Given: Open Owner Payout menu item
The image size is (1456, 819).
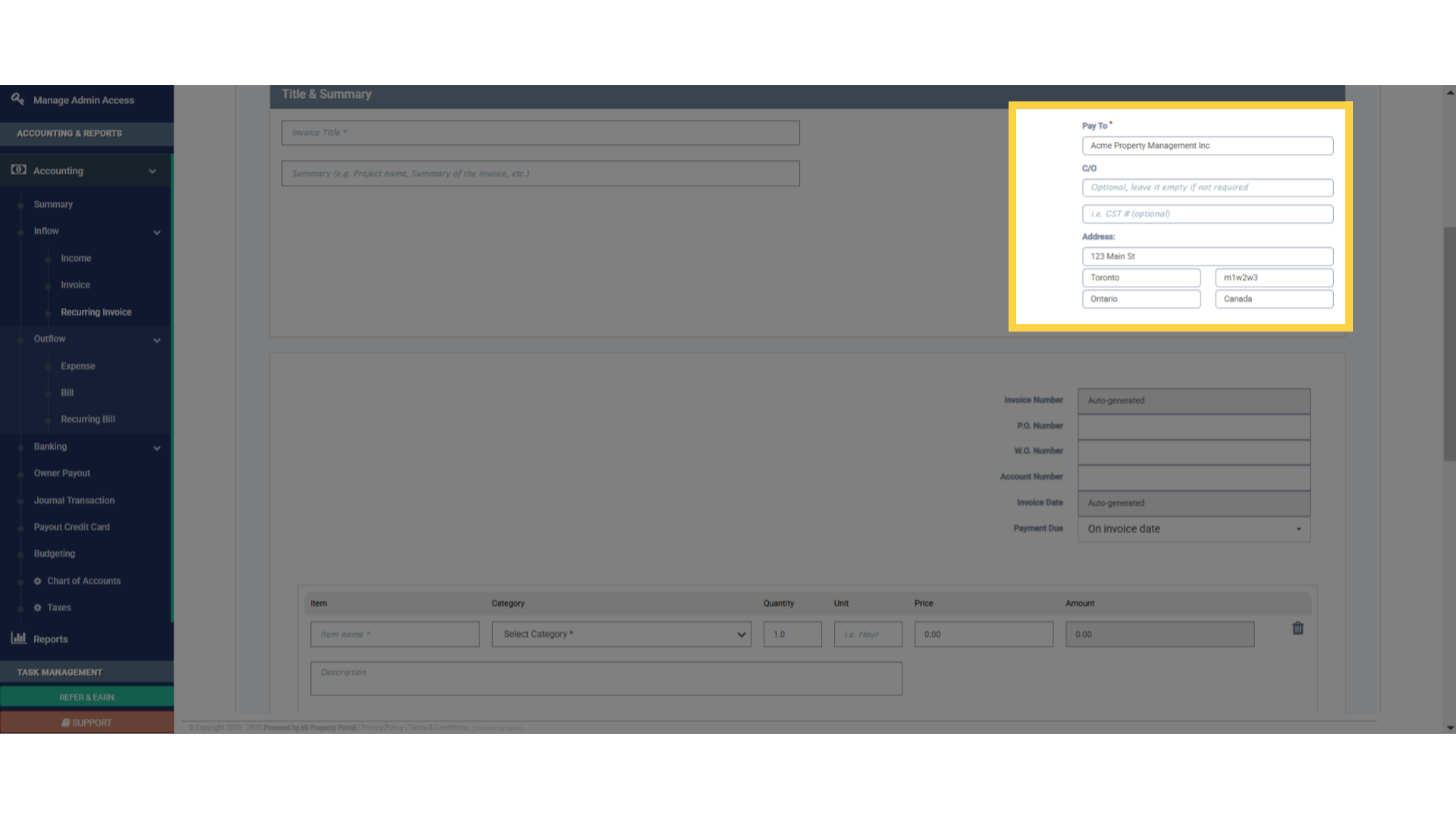Looking at the screenshot, I should 62,473.
